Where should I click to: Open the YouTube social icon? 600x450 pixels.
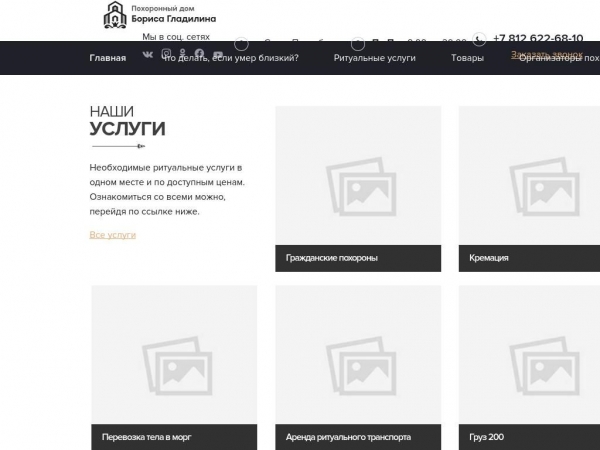click(218, 54)
